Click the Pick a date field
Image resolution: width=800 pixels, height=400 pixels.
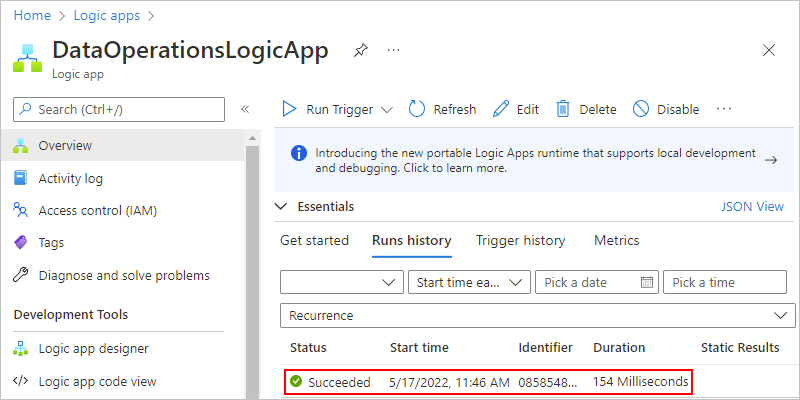pyautogui.click(x=597, y=282)
